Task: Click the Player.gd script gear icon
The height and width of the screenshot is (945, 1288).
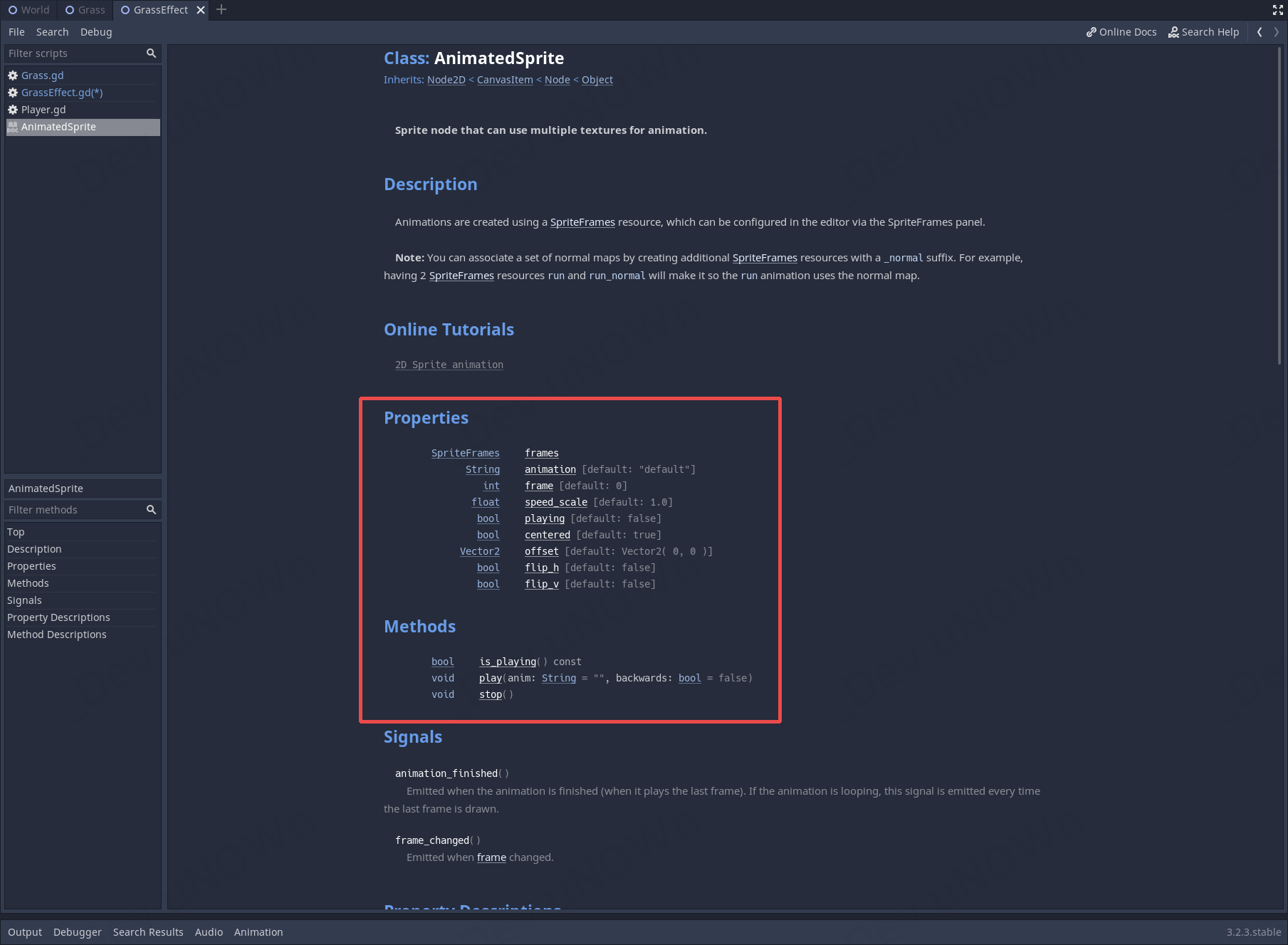Action: (13, 110)
